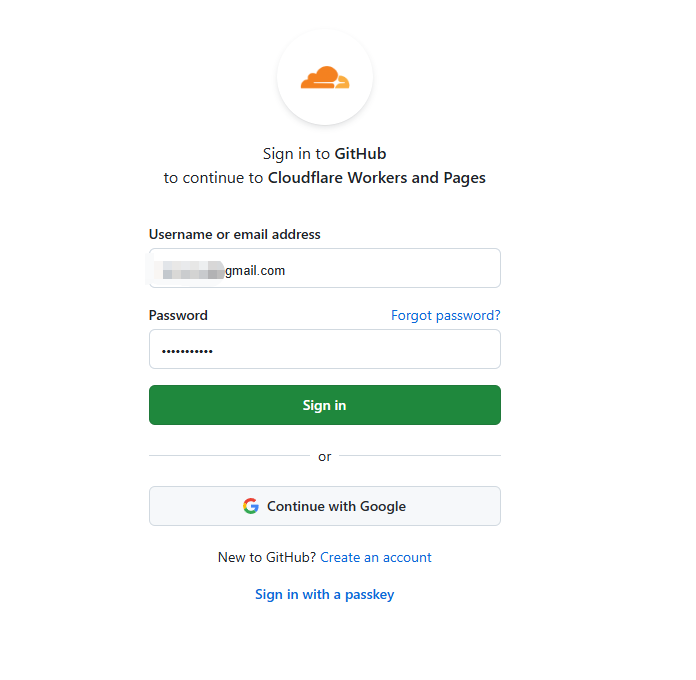Click "Cloudflare Workers and Pages" heading text
The image size is (696, 680).
point(377,178)
